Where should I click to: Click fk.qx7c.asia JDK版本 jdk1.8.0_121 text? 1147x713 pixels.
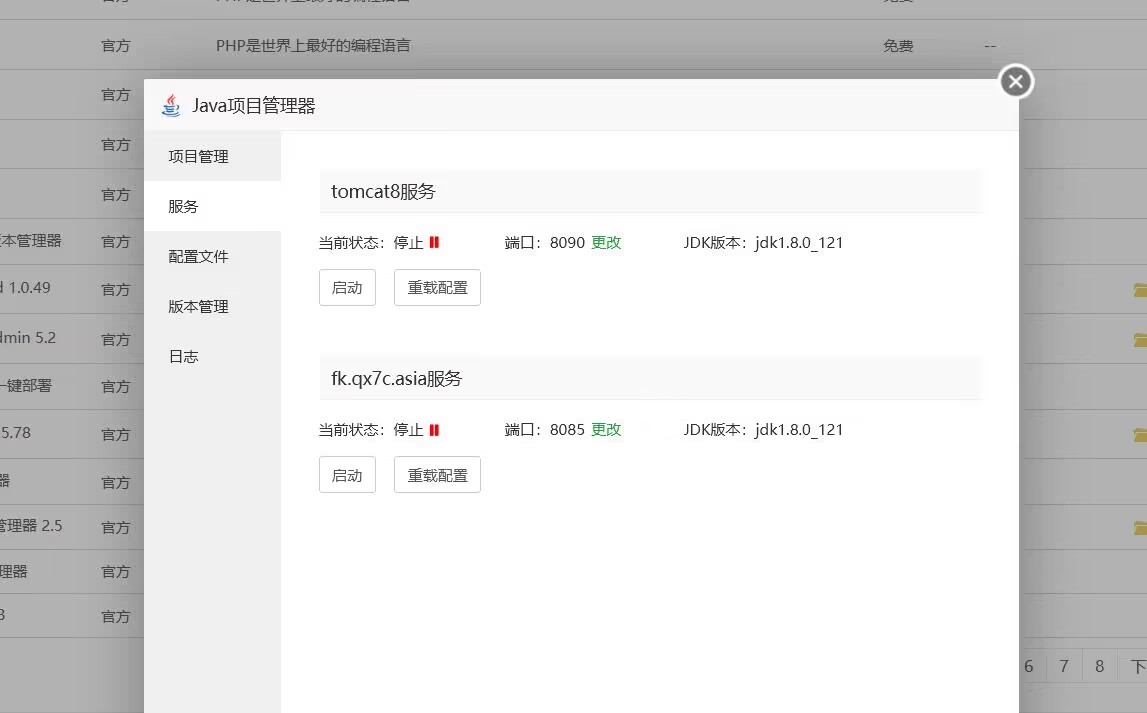[x=763, y=430]
